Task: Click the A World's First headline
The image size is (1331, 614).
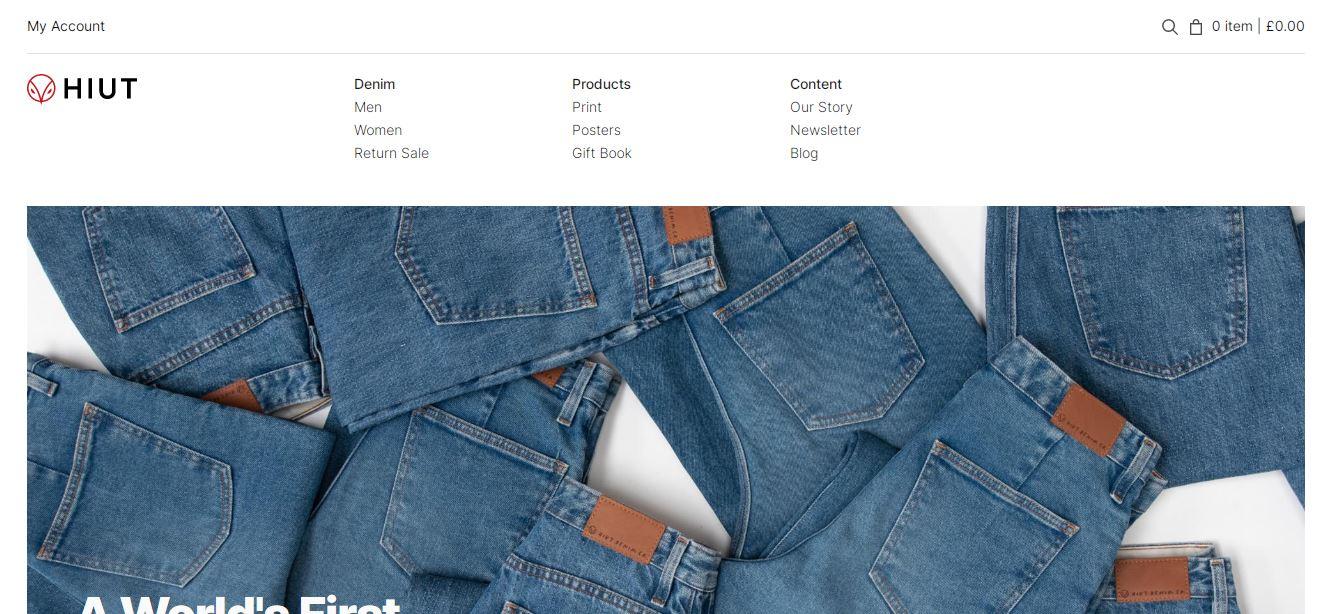Action: pos(240,604)
